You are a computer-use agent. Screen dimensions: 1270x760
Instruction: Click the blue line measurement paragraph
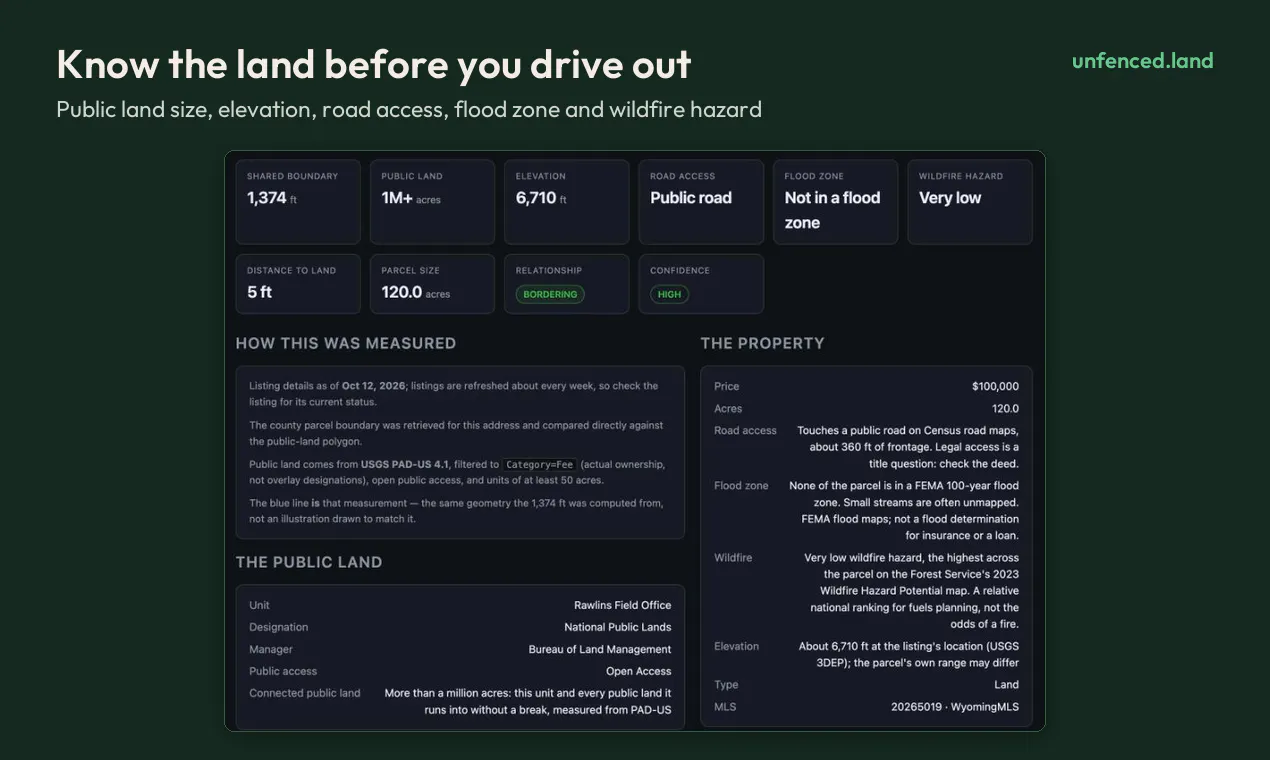pos(456,511)
